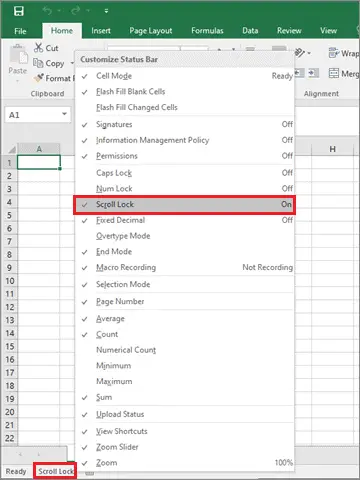Click the Copy icon
The image size is (360, 480).
[x=38, y=63]
